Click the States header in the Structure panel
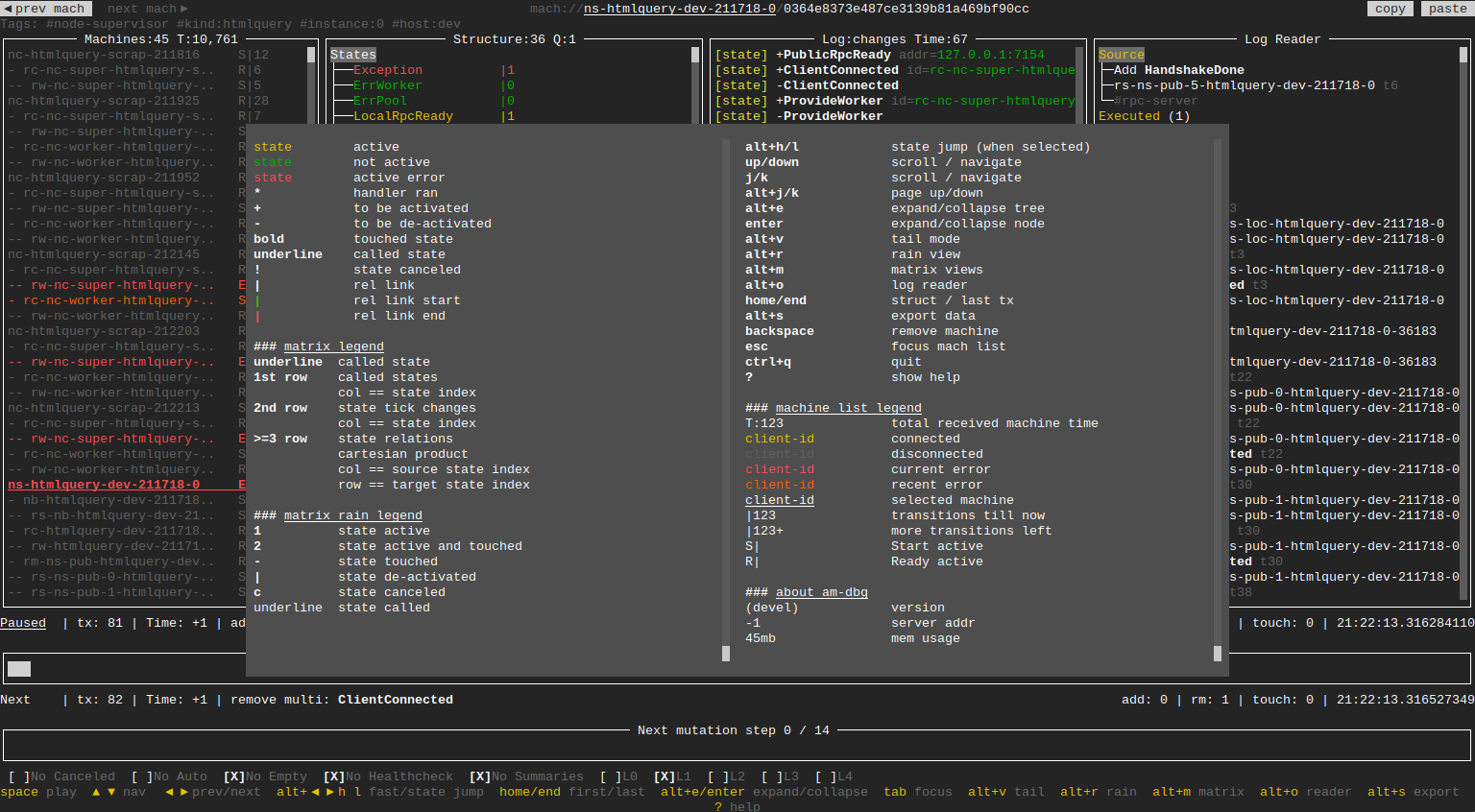This screenshot has height=812, width=1475. click(x=353, y=55)
